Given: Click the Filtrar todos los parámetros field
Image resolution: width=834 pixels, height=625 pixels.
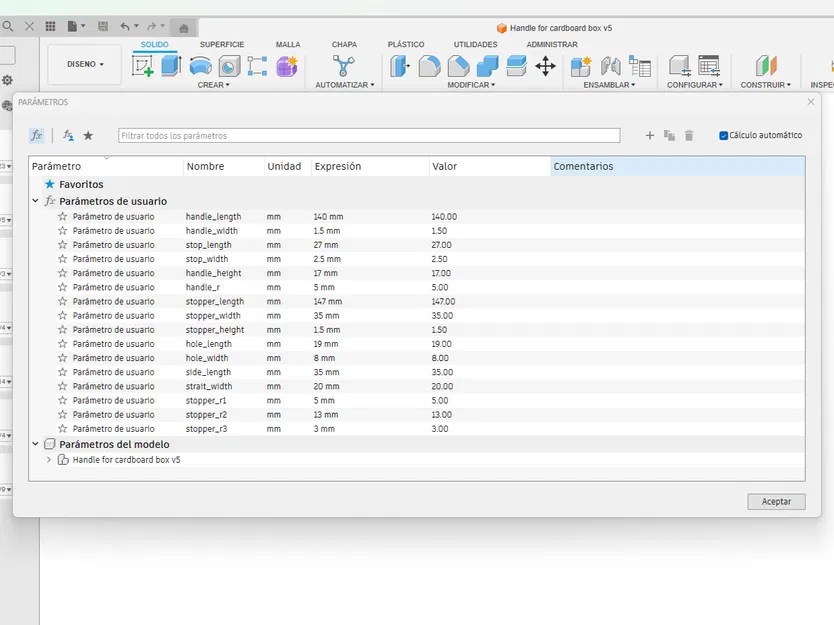Looking at the screenshot, I should (x=369, y=136).
